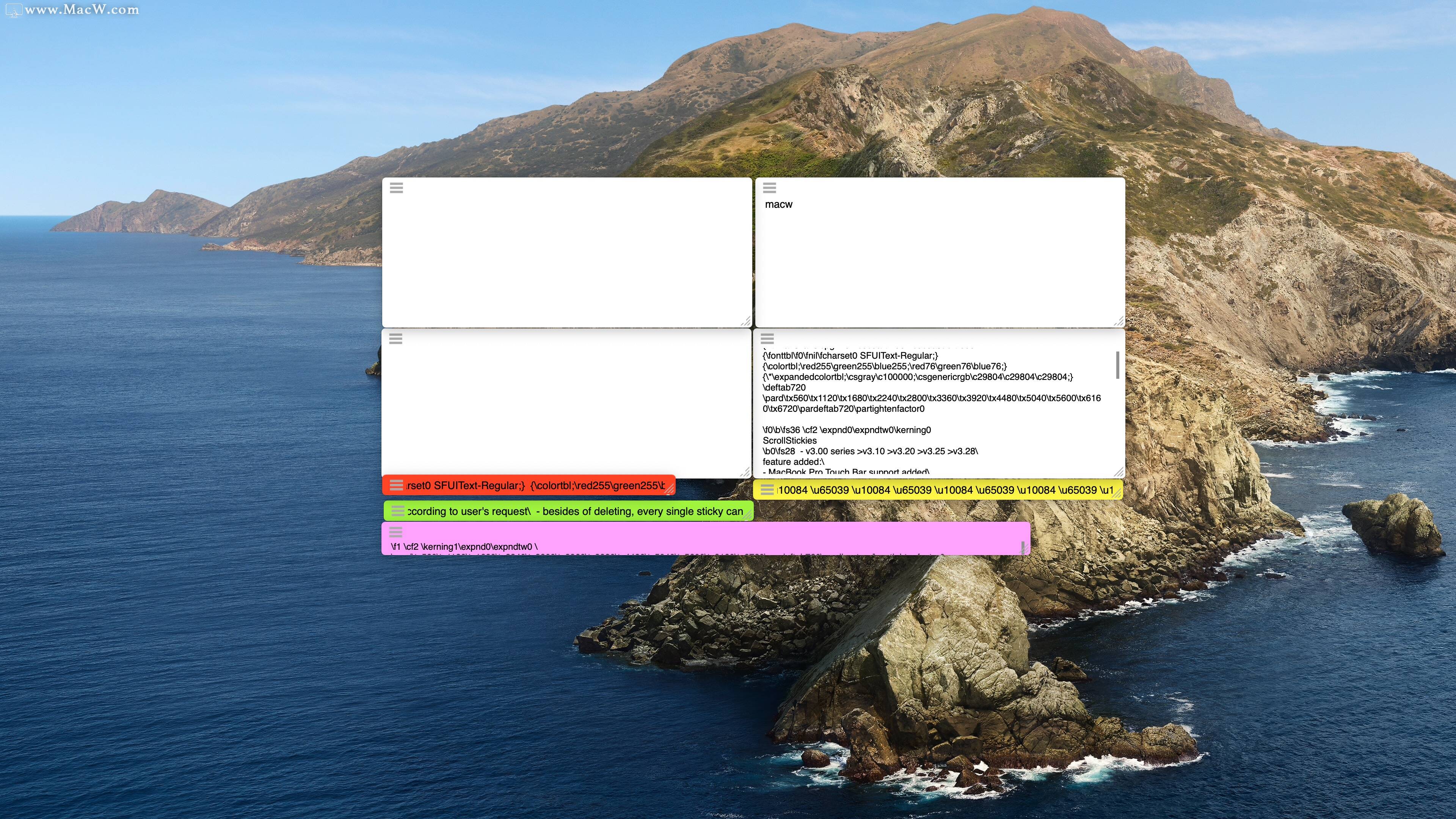
Task: Click the 'feature added:\' line
Action: pos(793,462)
